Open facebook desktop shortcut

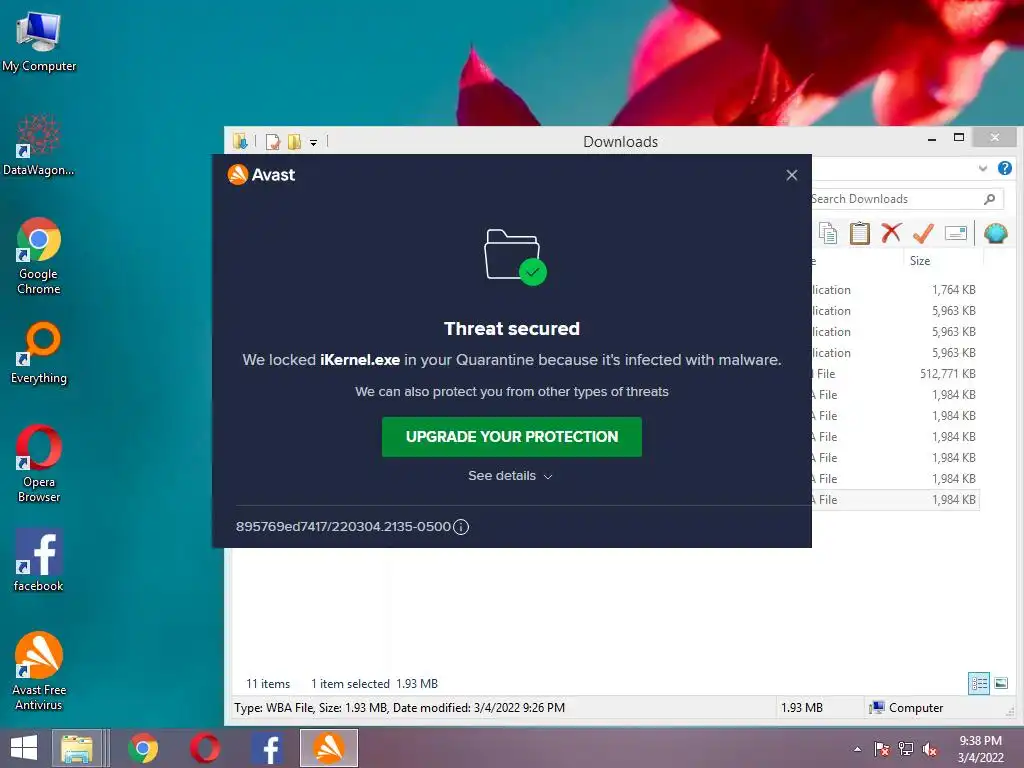click(39, 560)
